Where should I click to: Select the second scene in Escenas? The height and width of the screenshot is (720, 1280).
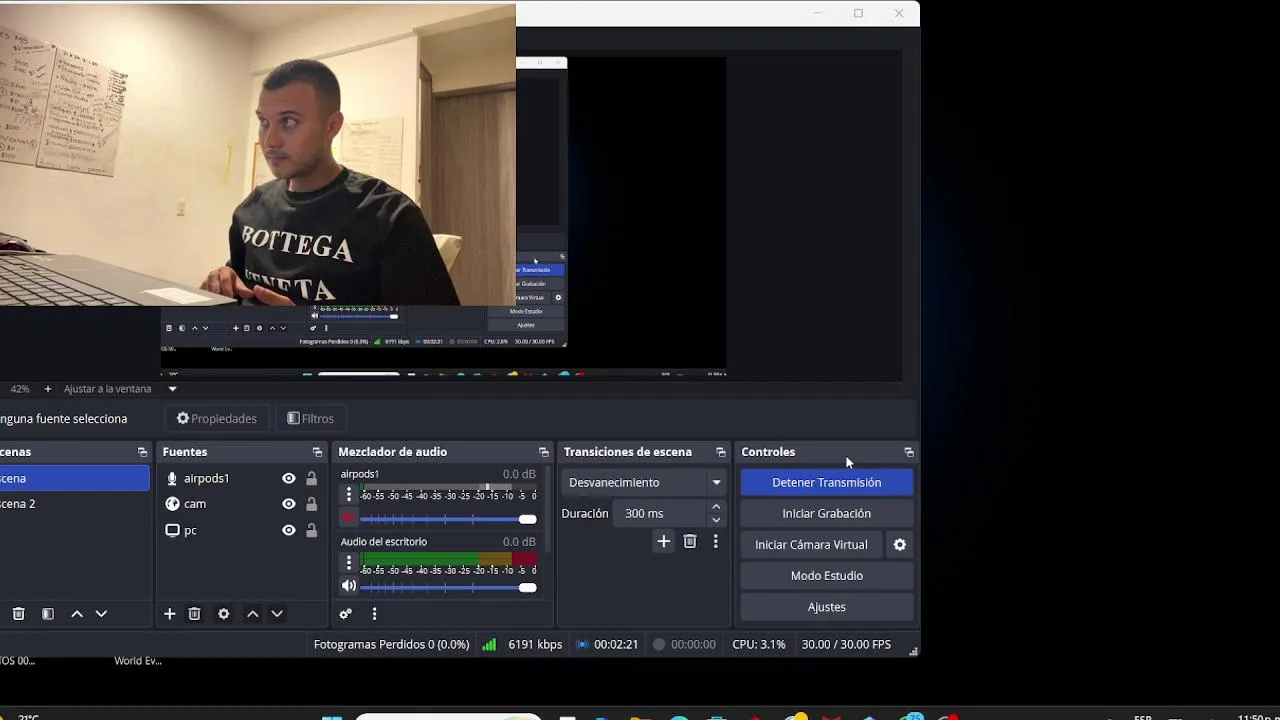(75, 504)
